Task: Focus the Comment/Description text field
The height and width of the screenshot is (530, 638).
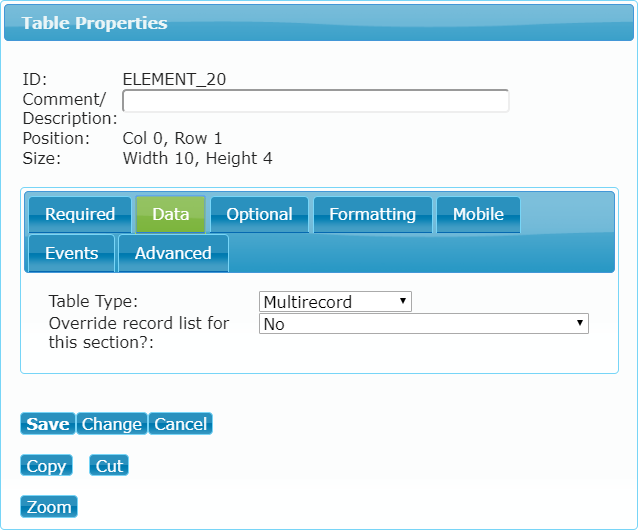Action: tap(315, 100)
